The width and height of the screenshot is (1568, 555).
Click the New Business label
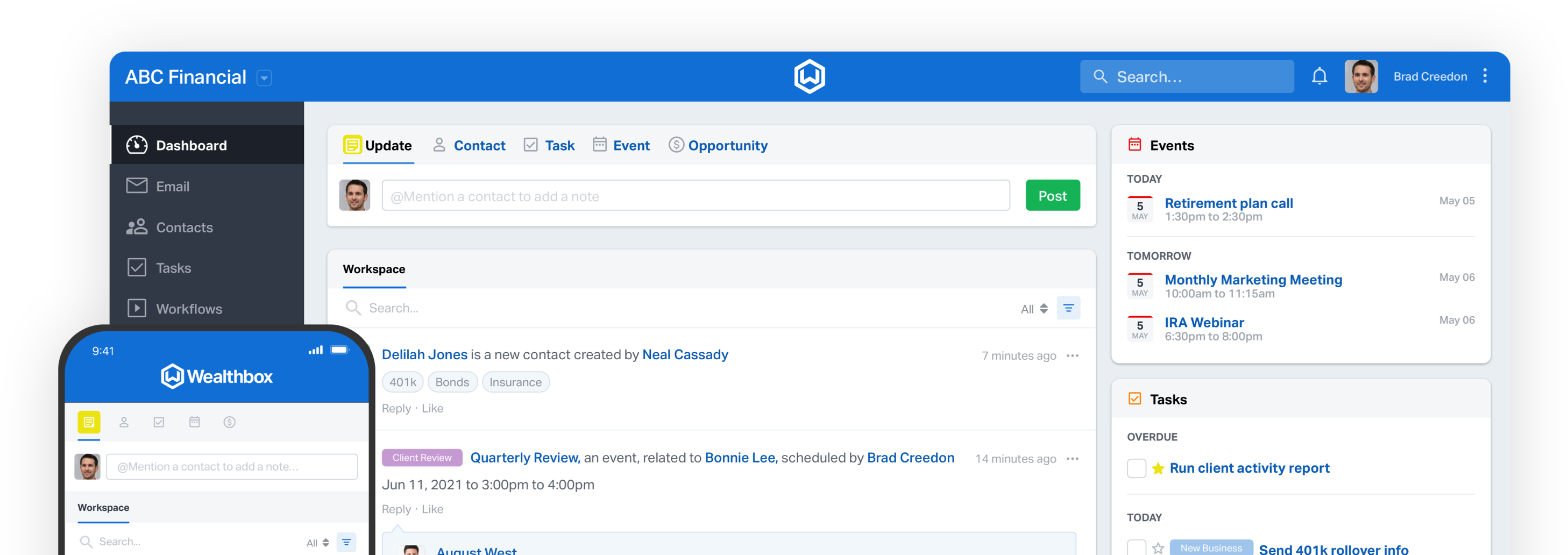[x=1211, y=547]
